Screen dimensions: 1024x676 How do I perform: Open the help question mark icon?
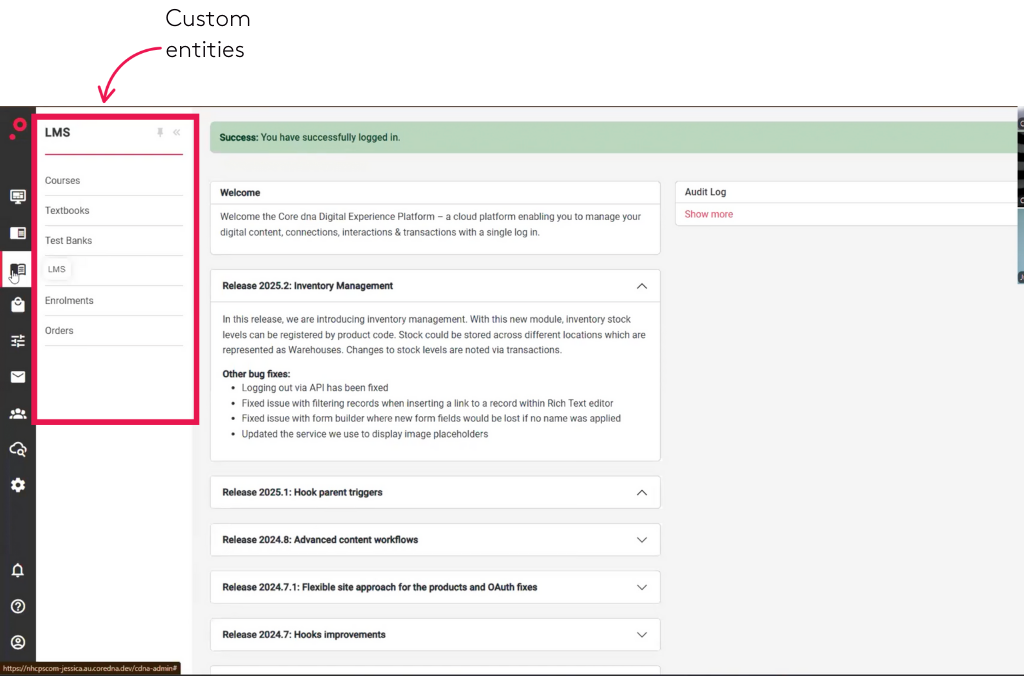[x=17, y=605]
